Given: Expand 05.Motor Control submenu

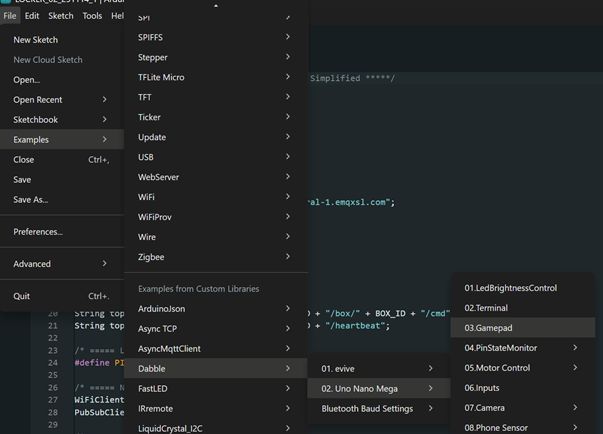Looking at the screenshot, I should [x=523, y=368].
